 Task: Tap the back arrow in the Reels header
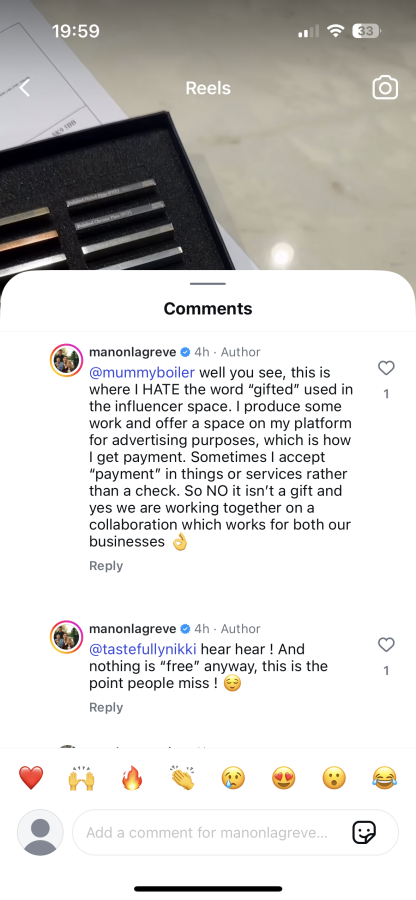click(x=25, y=88)
